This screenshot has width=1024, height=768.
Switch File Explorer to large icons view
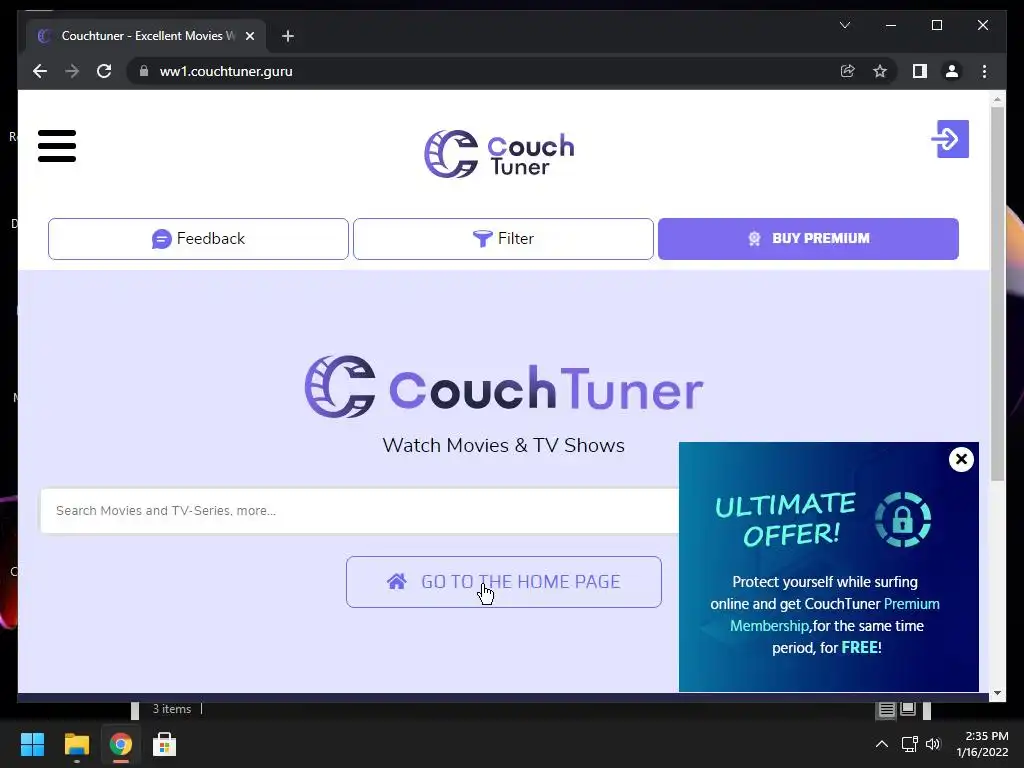[908, 709]
